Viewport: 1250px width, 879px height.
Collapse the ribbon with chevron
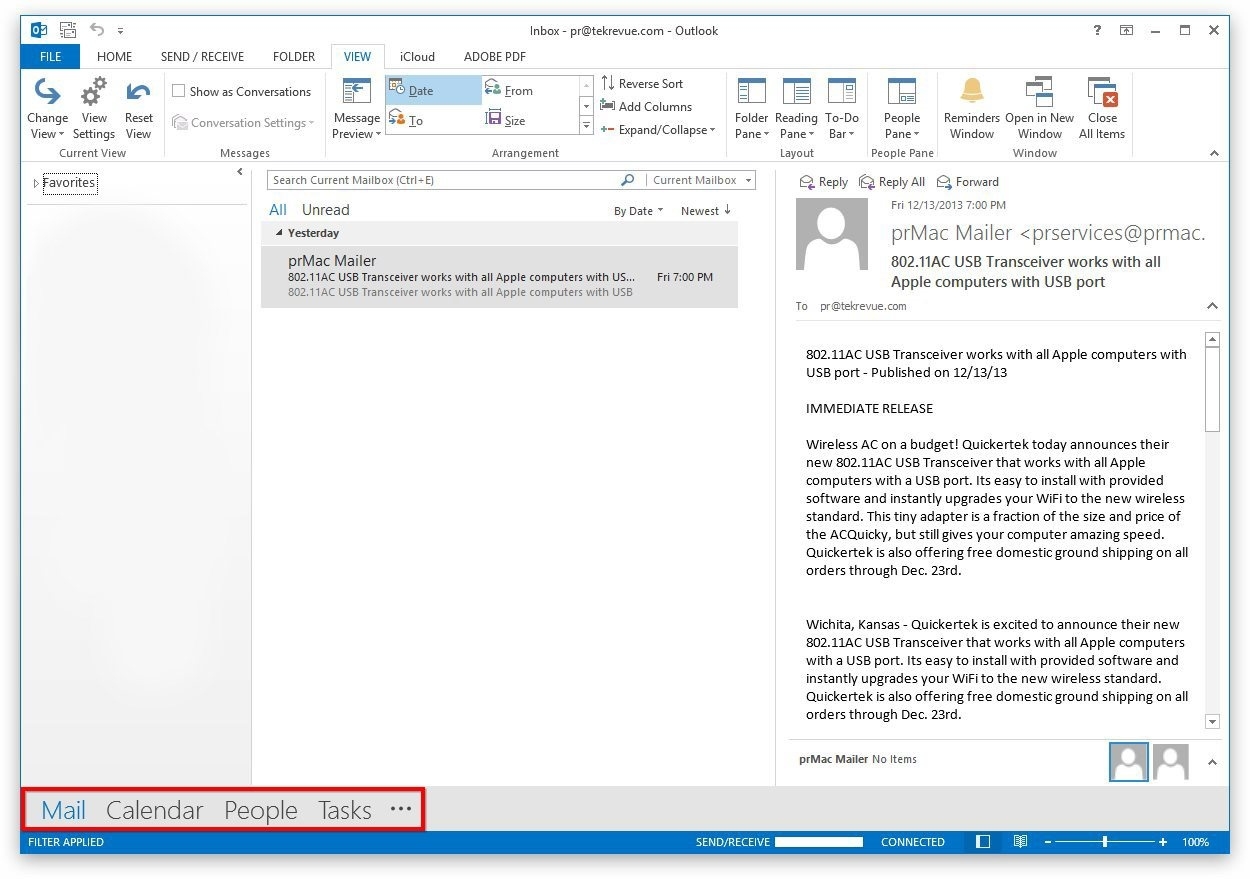[x=1214, y=153]
